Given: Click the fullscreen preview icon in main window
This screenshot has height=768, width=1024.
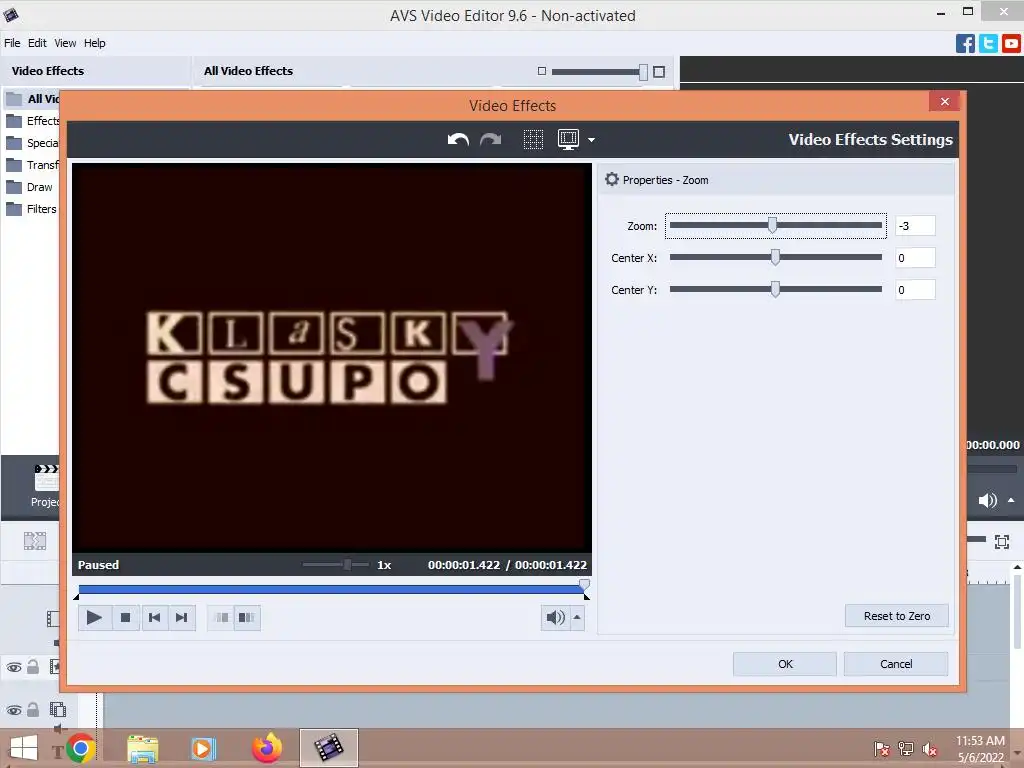Looking at the screenshot, I should click(1001, 541).
